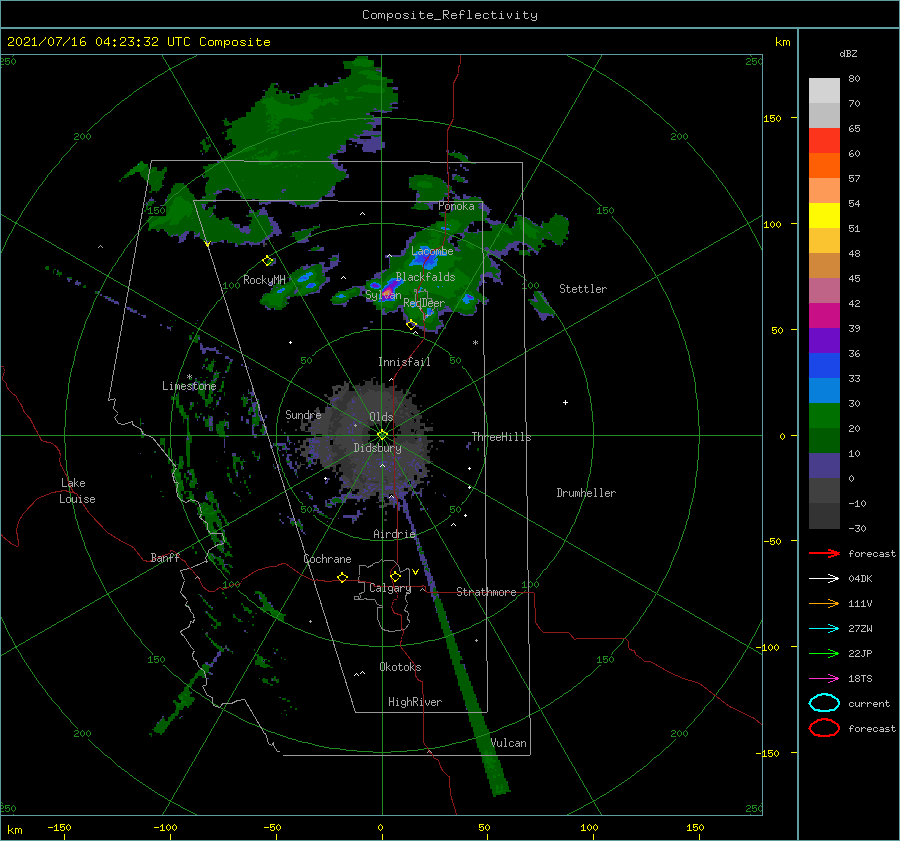
Task: Click the Blackfalds city label
Action: [425, 277]
